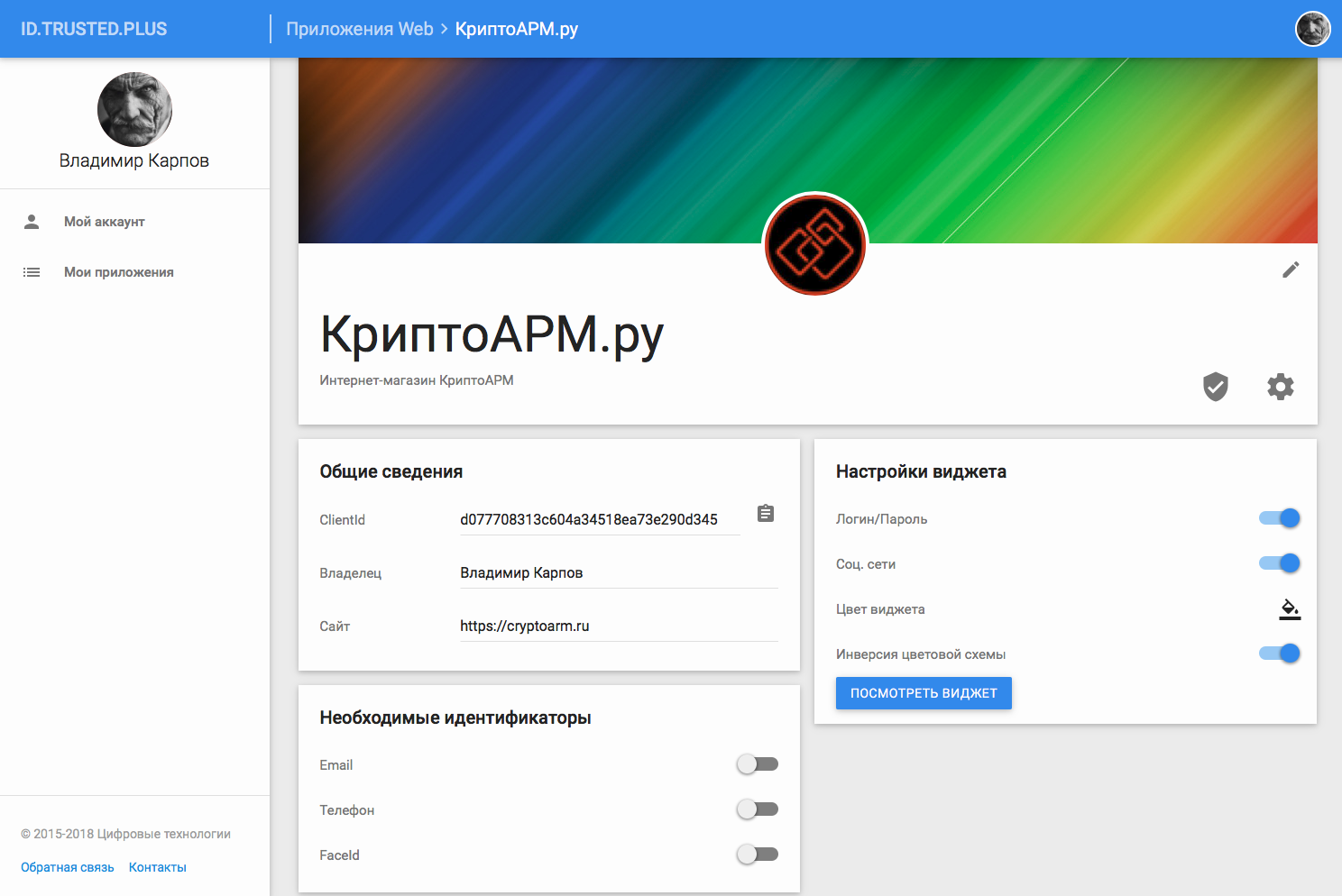
Task: Click the КриптоАРМ.ру app title
Action: 492,335
